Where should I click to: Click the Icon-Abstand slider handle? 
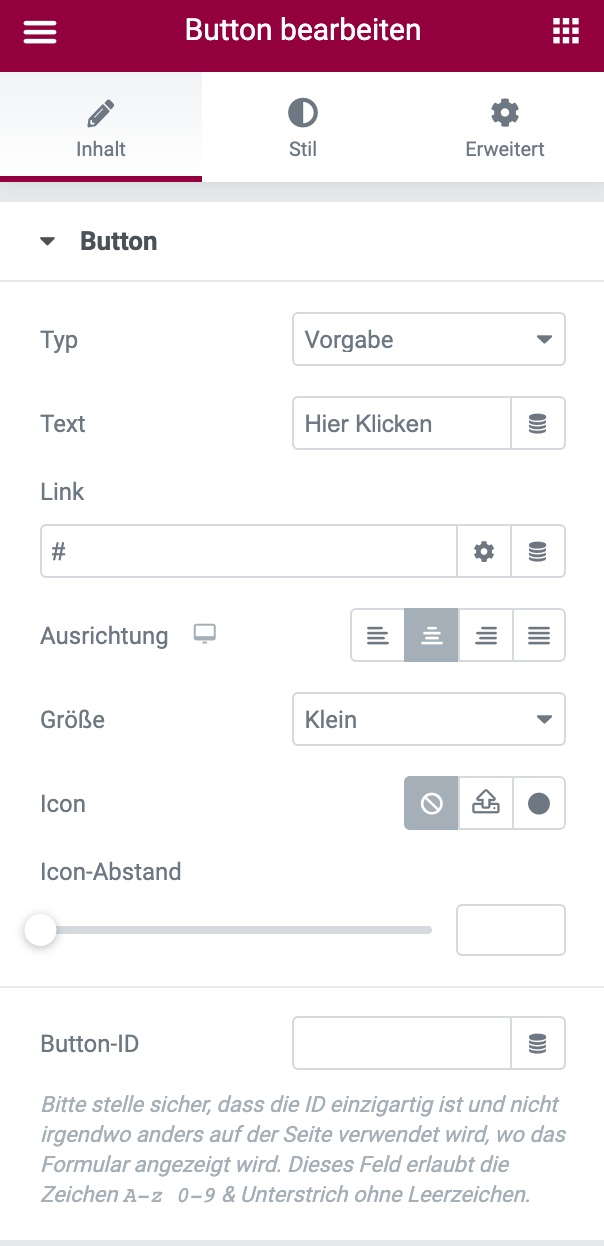(40, 931)
